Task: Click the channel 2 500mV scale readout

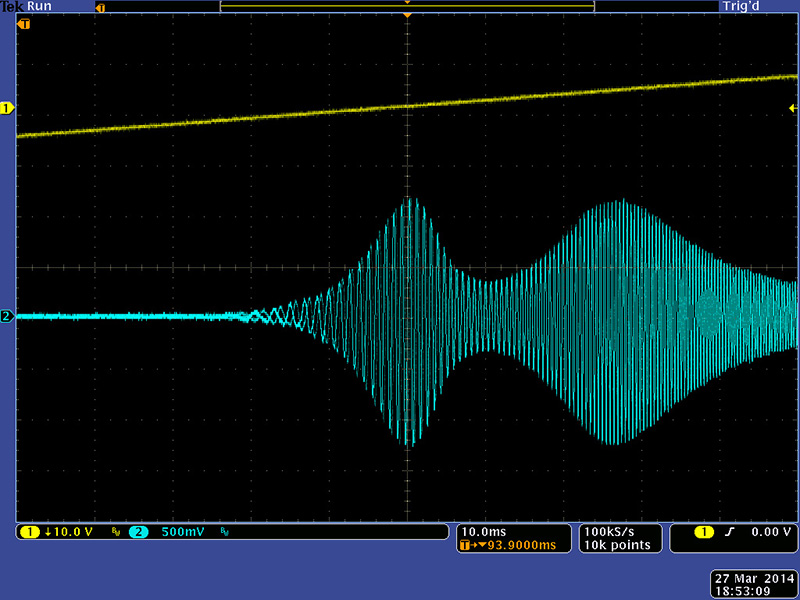Action: 182,531
